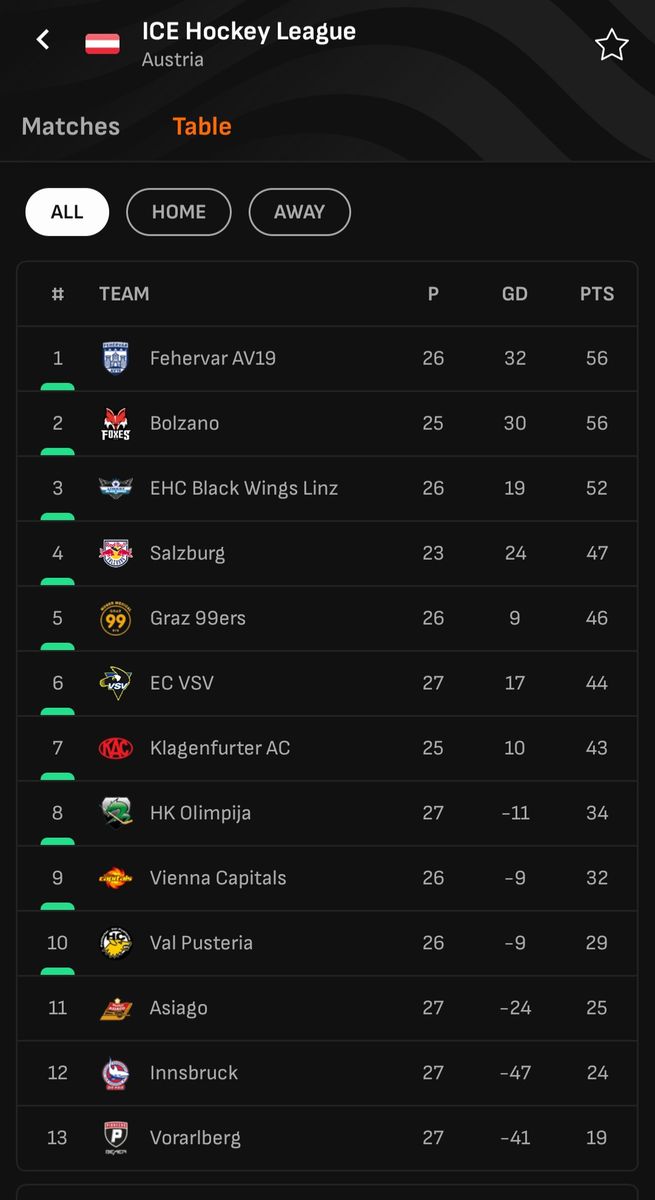Select the ALL standings filter
Viewport: 655px width, 1200px height.
(x=67, y=212)
